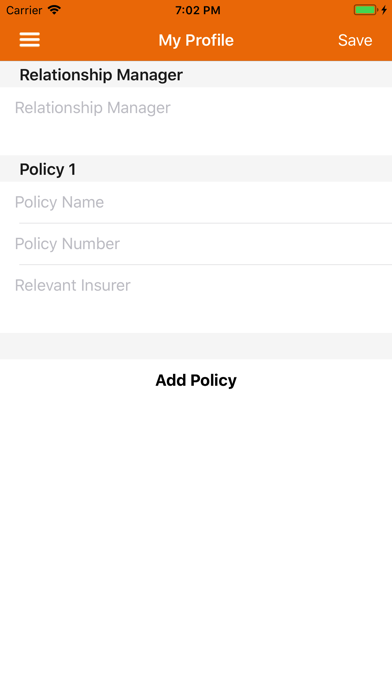
Task: Select the Policy 1 section header
Action: click(x=196, y=169)
